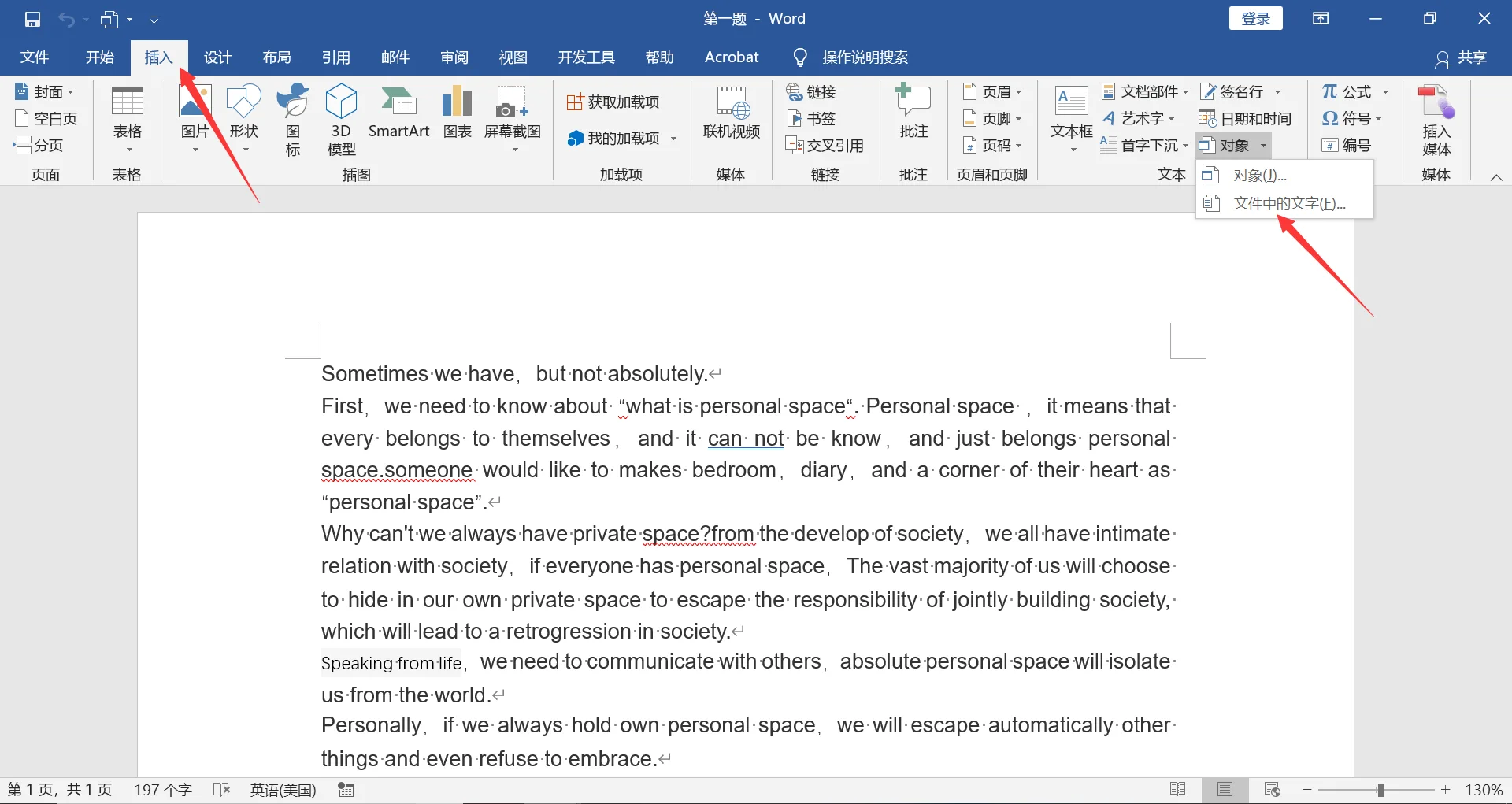This screenshot has width=1512, height=804.
Task: Insert a page break (分页)
Action: pyautogui.click(x=39, y=145)
